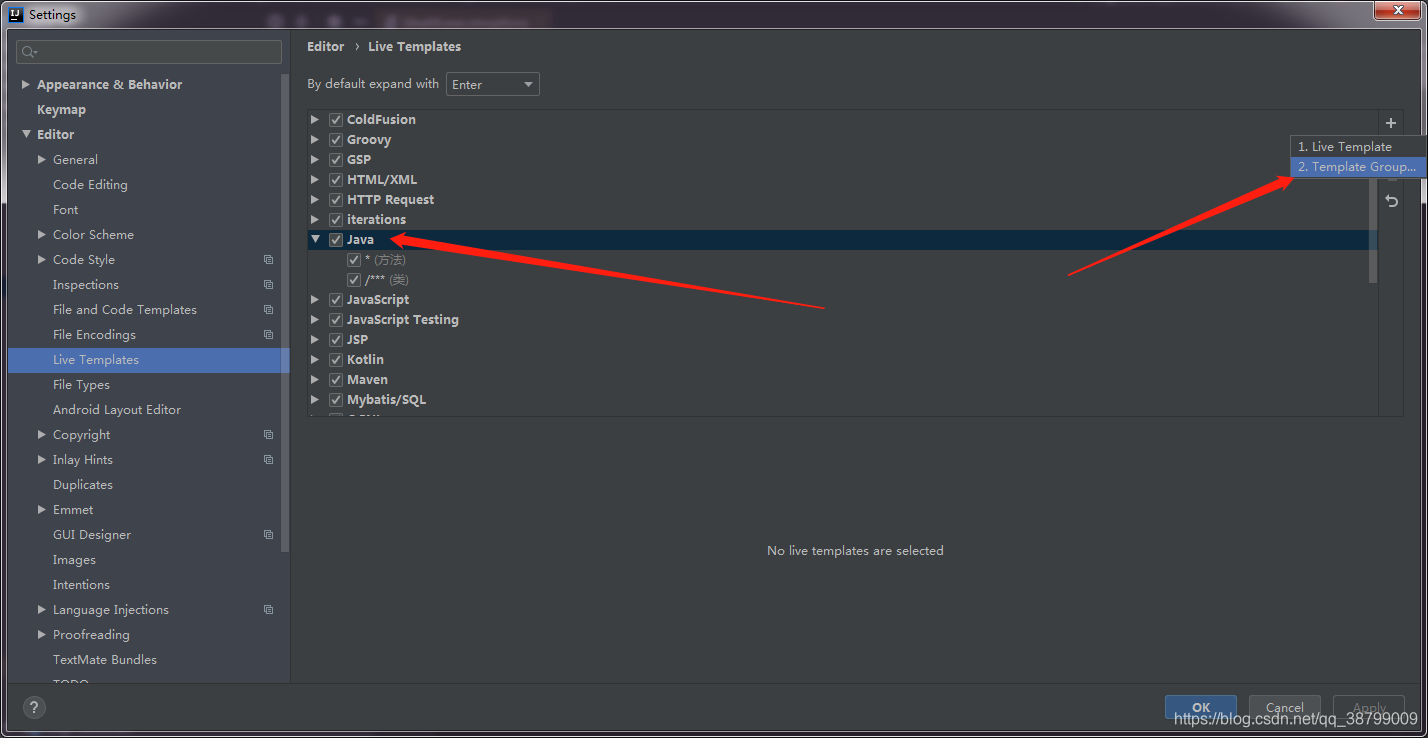Expand the Proofreading settings arrow
1428x738 pixels.
point(41,635)
